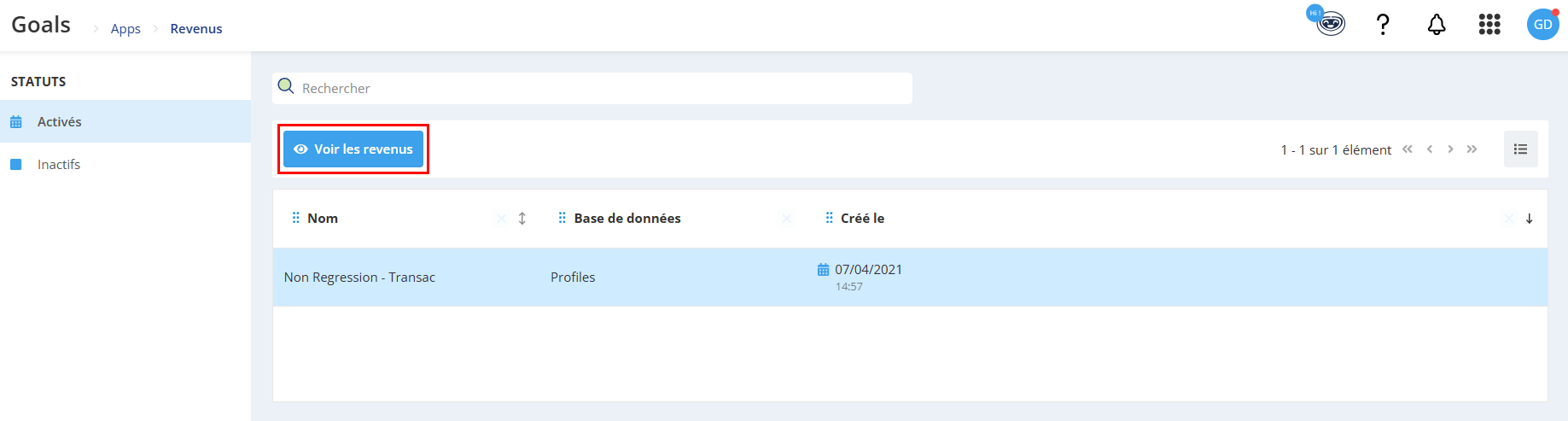Open the Apps breadcrumb link

[x=125, y=28]
